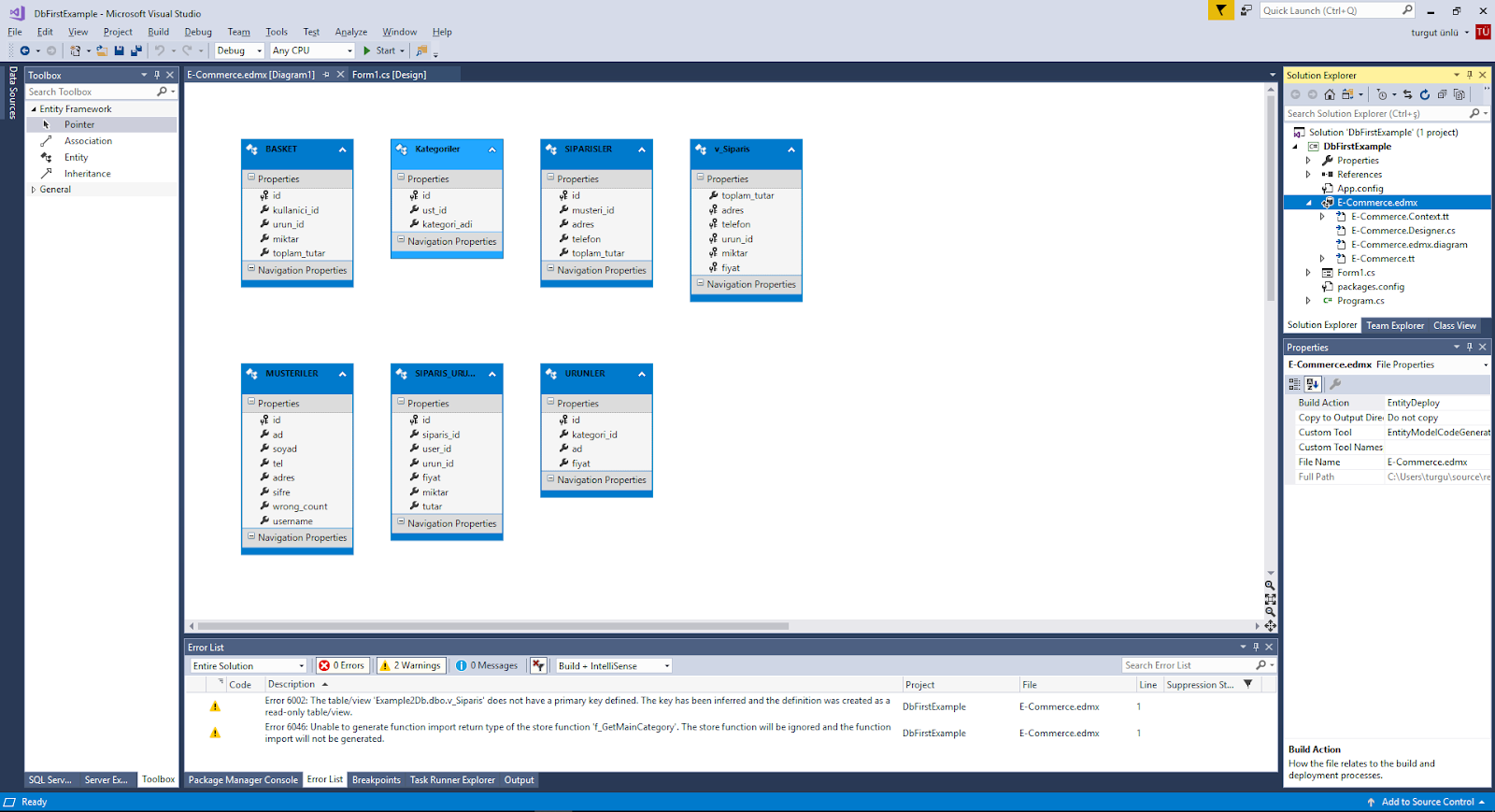Select the Pointer tool in Toolbox
Viewport: 1495px width, 812px height.
pyautogui.click(x=102, y=124)
